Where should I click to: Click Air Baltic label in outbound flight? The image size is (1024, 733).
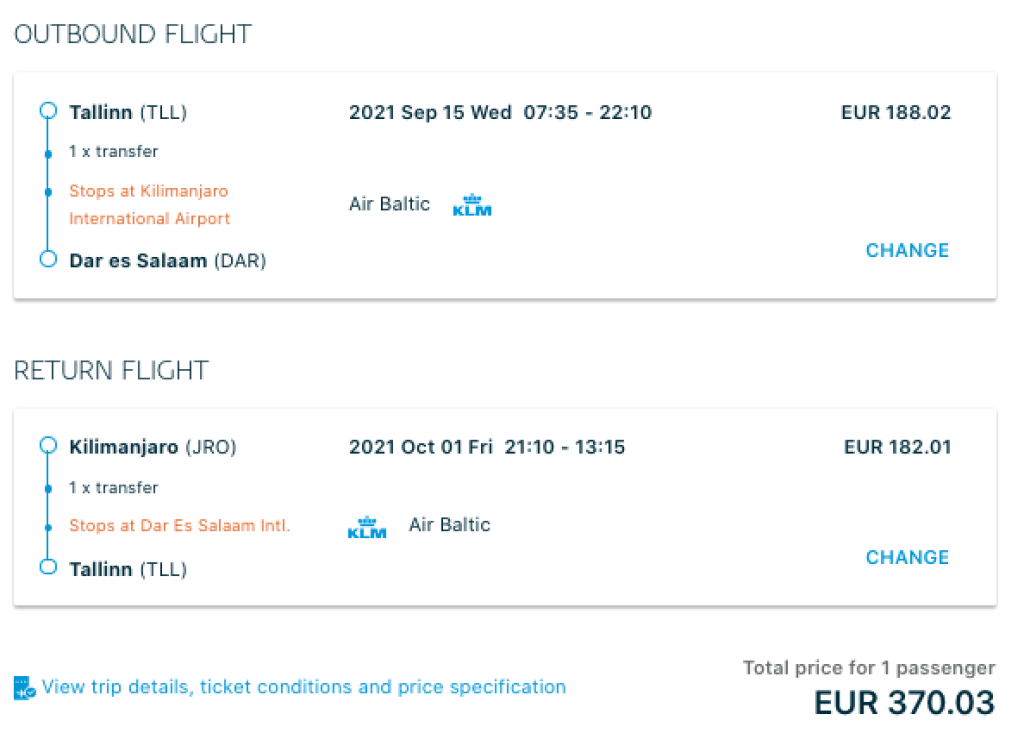(x=389, y=204)
